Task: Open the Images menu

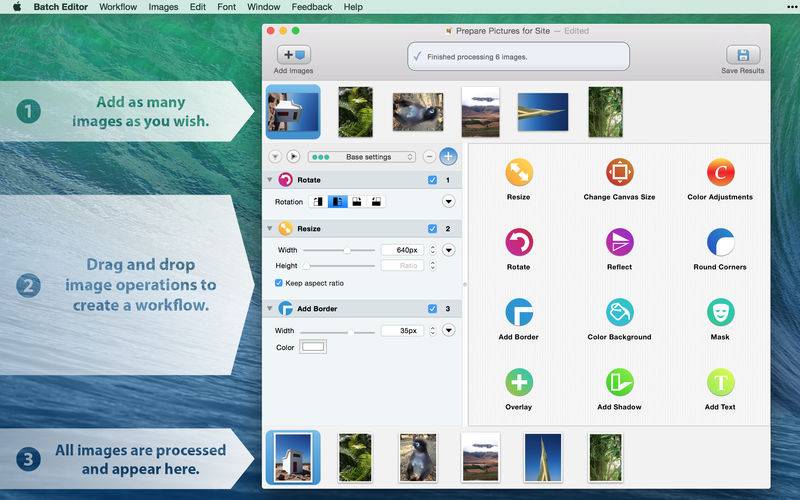Action: click(163, 7)
